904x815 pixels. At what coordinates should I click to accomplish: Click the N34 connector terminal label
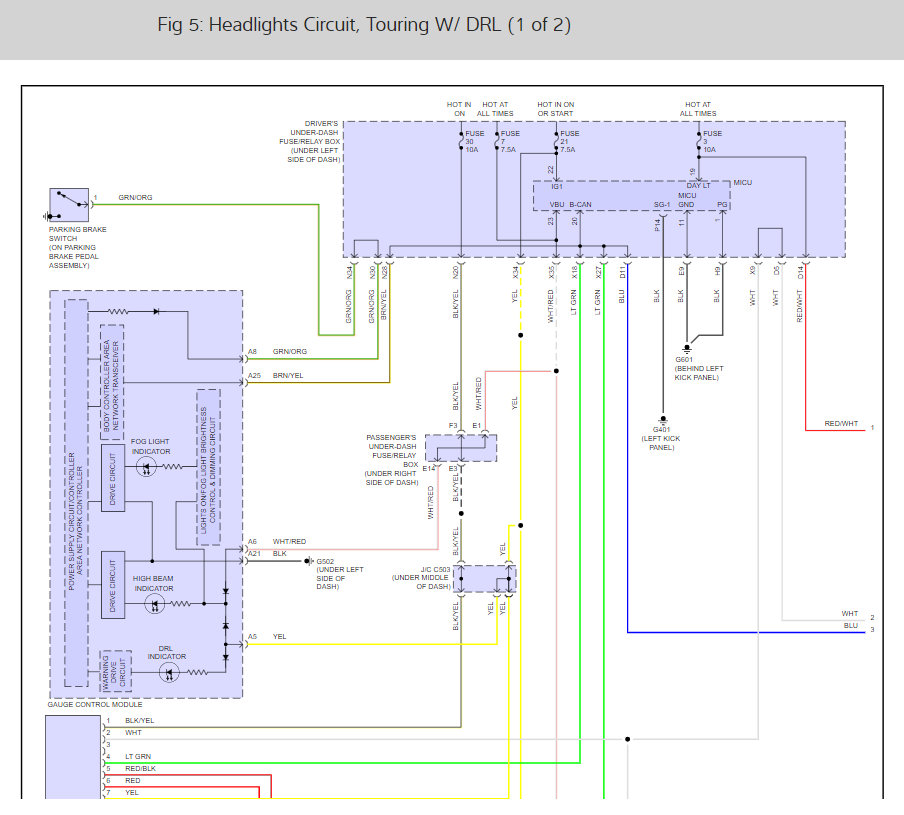[x=349, y=273]
